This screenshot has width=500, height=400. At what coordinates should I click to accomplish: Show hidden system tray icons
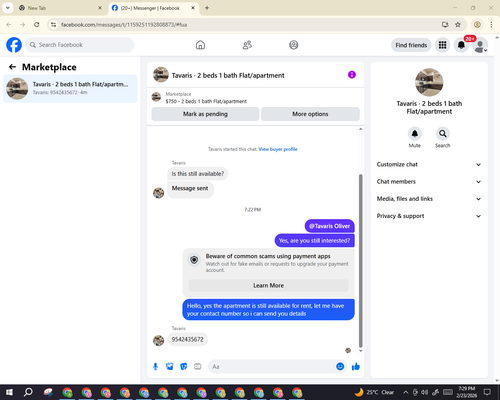pyautogui.click(x=405, y=392)
